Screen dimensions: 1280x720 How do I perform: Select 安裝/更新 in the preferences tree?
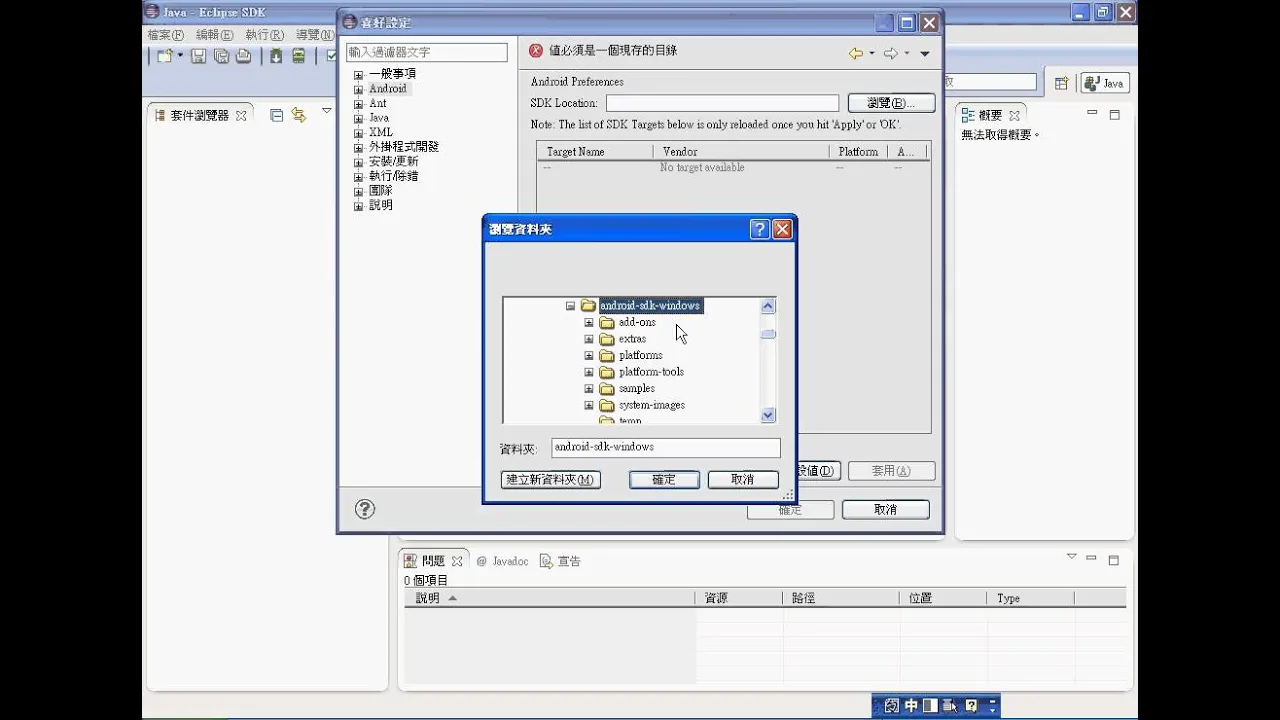pyautogui.click(x=393, y=161)
